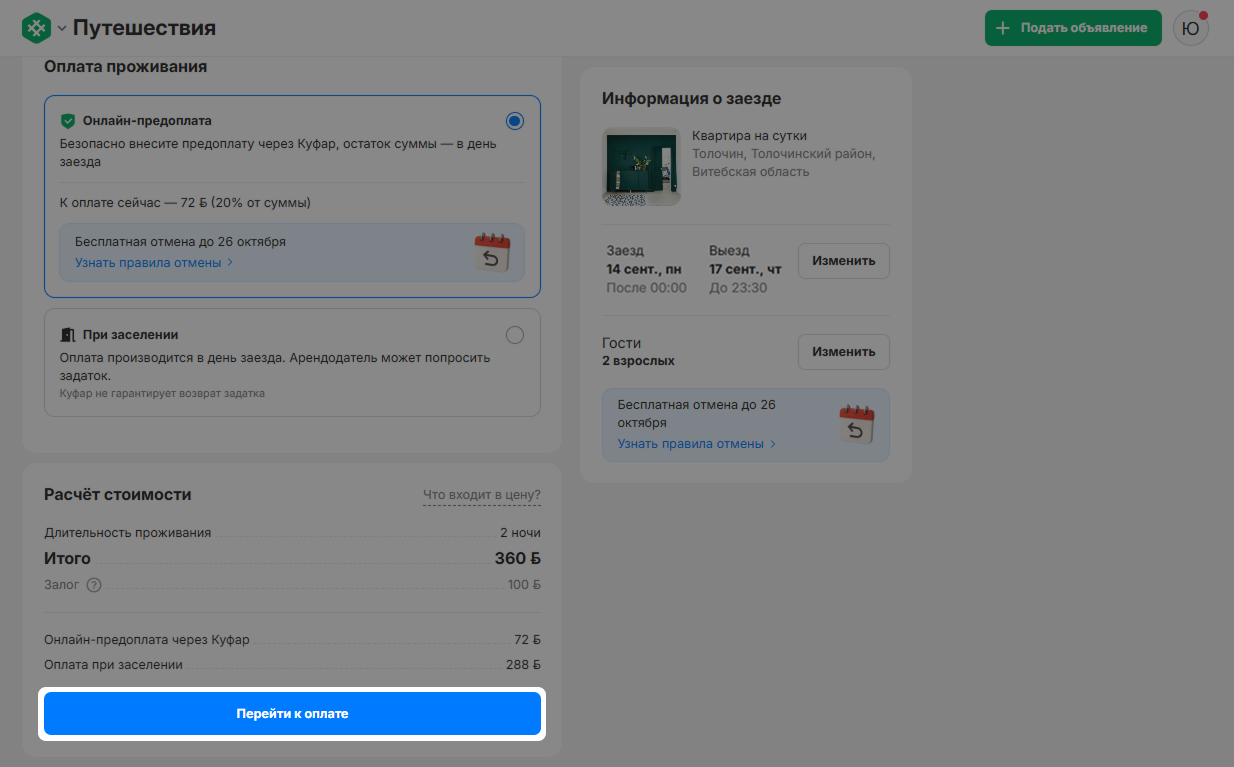
Task: Expand the dropdown arrow beside the logo
Action: click(x=62, y=28)
